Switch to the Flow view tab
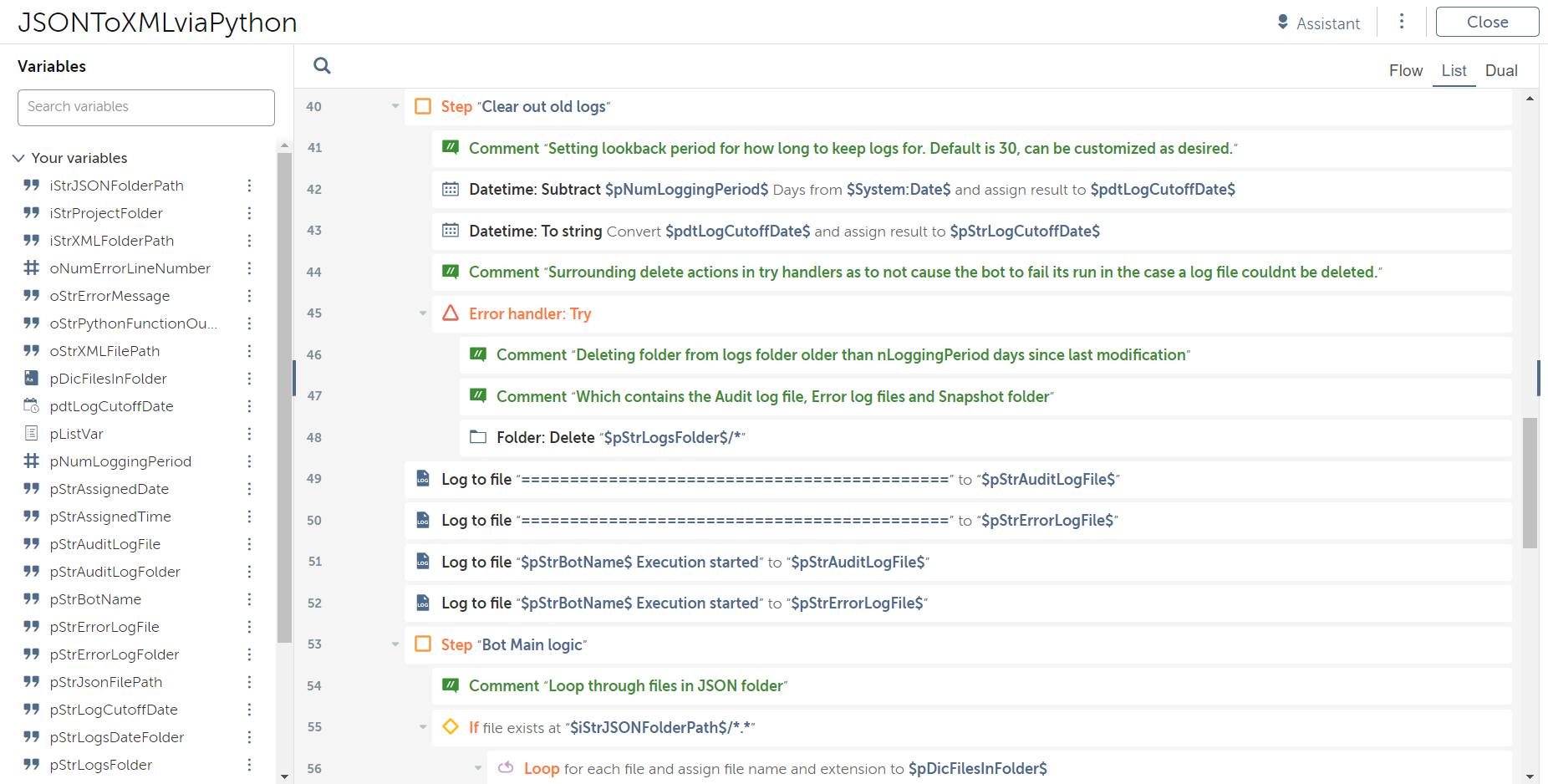This screenshot has height=784, width=1548. 1405,71
